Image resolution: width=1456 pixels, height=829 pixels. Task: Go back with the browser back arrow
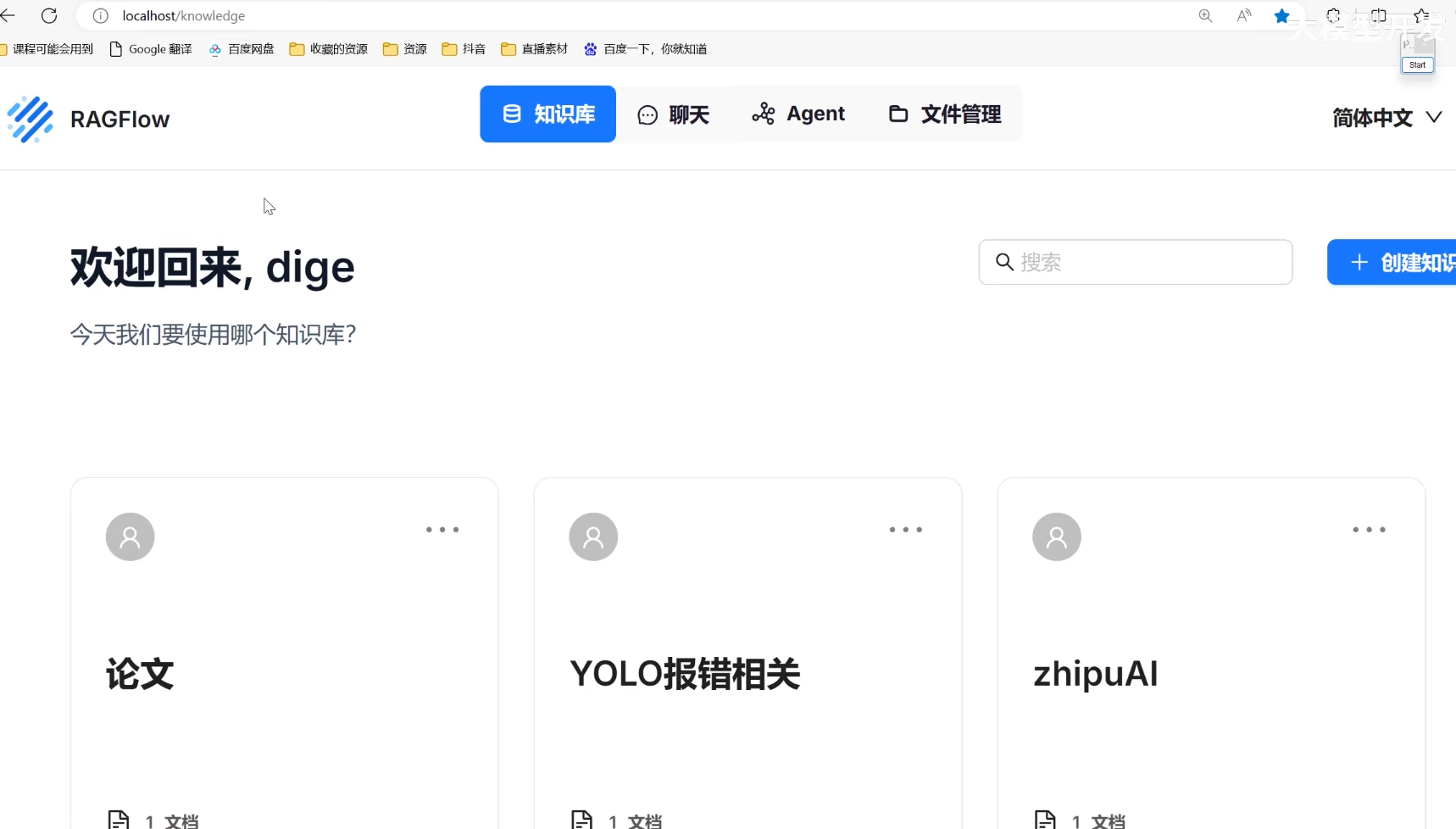tap(8, 15)
